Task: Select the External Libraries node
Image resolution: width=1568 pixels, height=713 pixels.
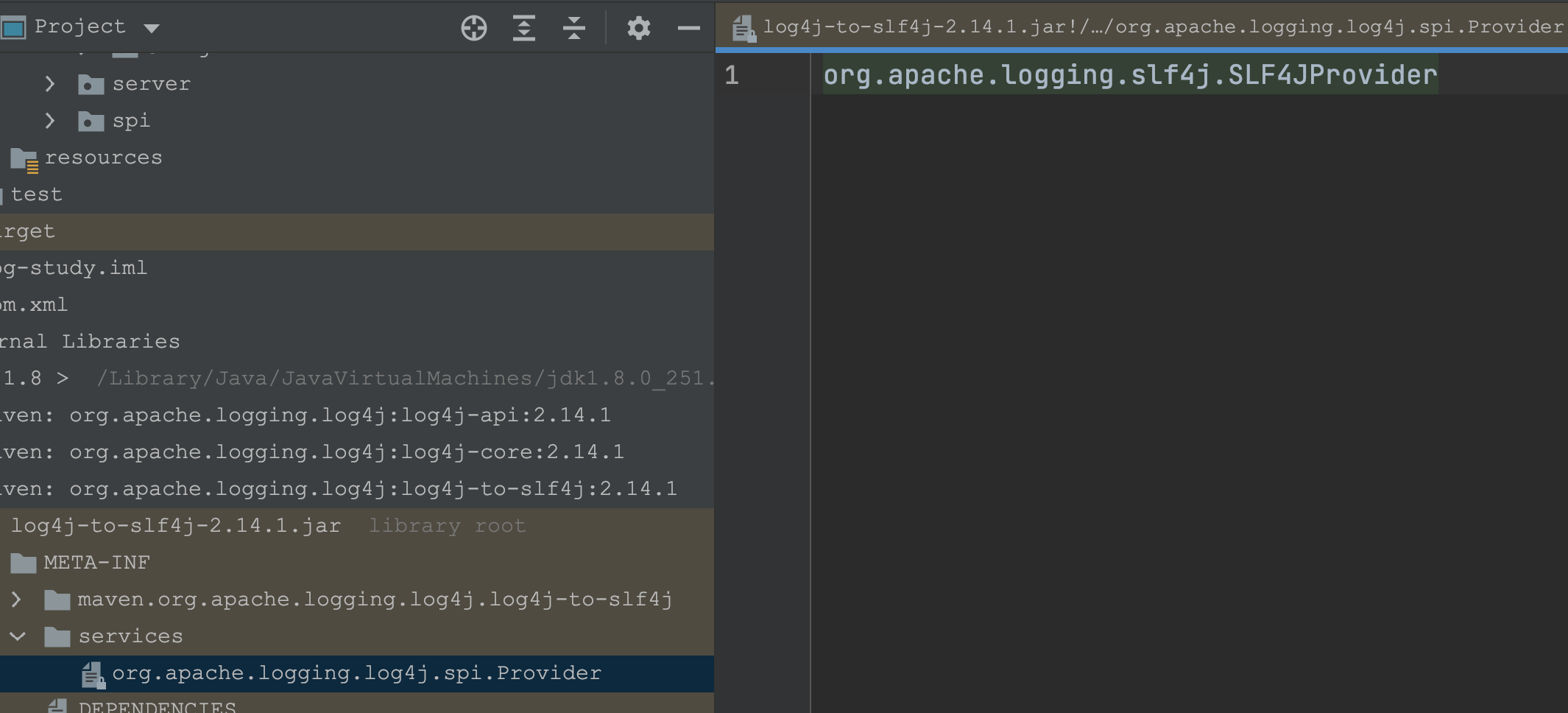Action: click(357, 342)
